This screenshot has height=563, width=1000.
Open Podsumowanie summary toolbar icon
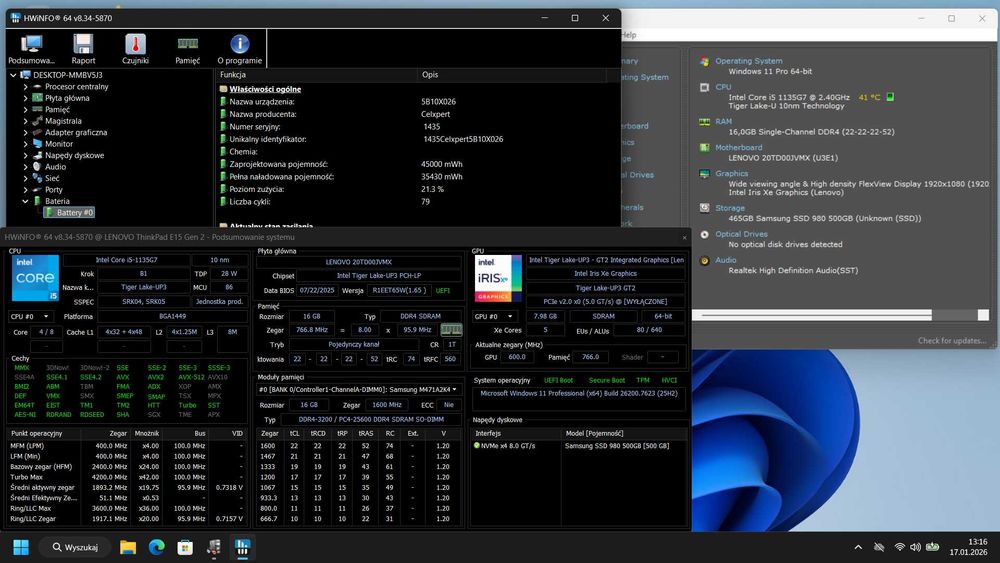click(31, 49)
